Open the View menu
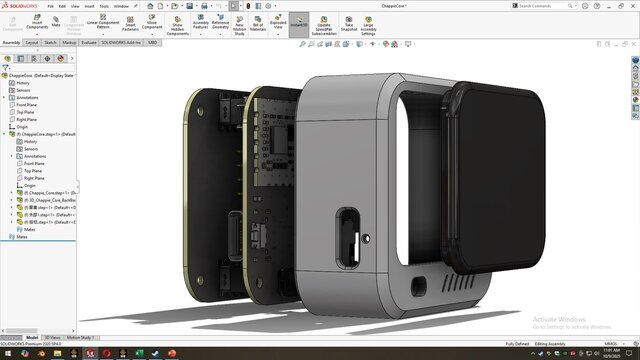640x360 pixels. [75, 6]
